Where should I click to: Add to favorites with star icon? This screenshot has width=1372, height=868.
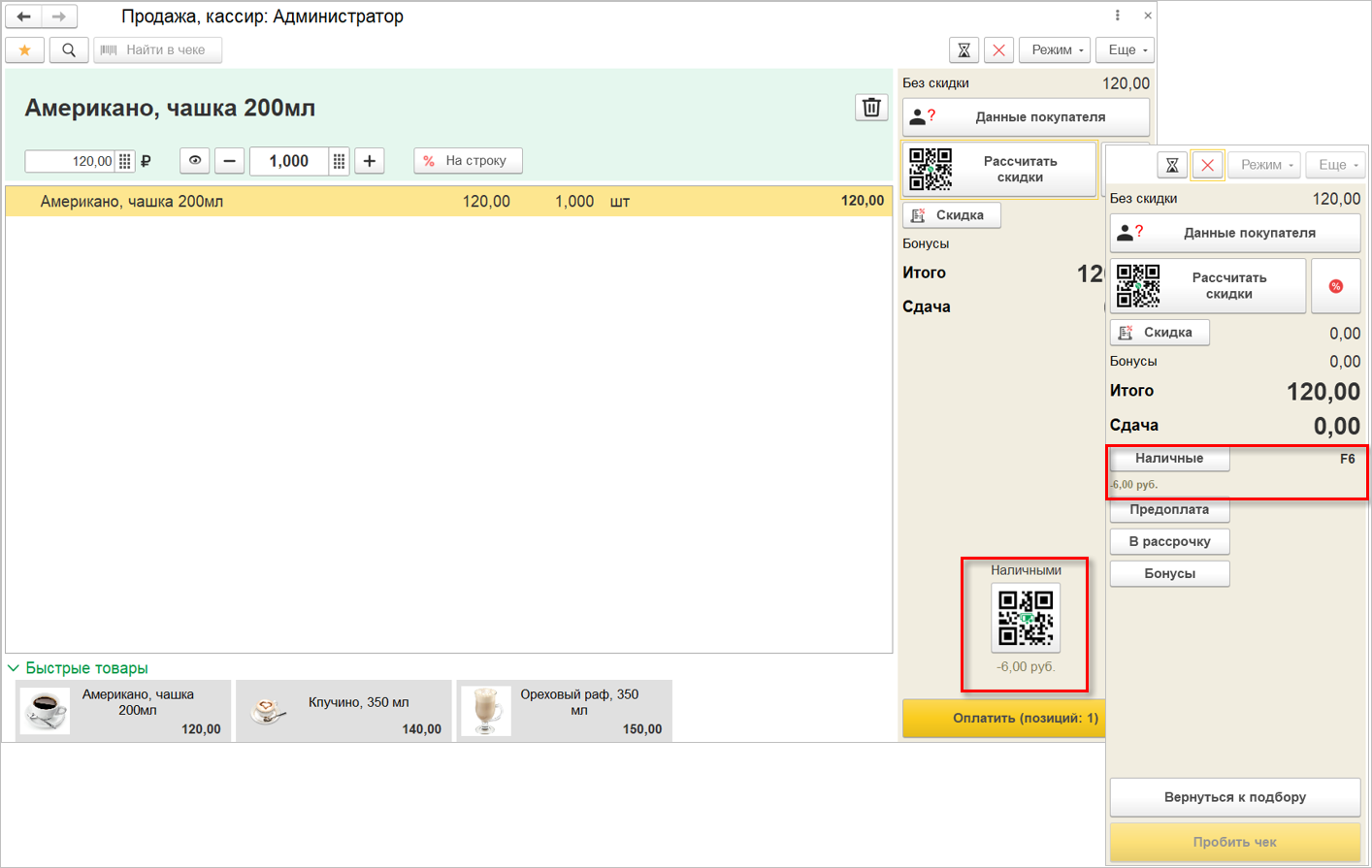tap(25, 49)
